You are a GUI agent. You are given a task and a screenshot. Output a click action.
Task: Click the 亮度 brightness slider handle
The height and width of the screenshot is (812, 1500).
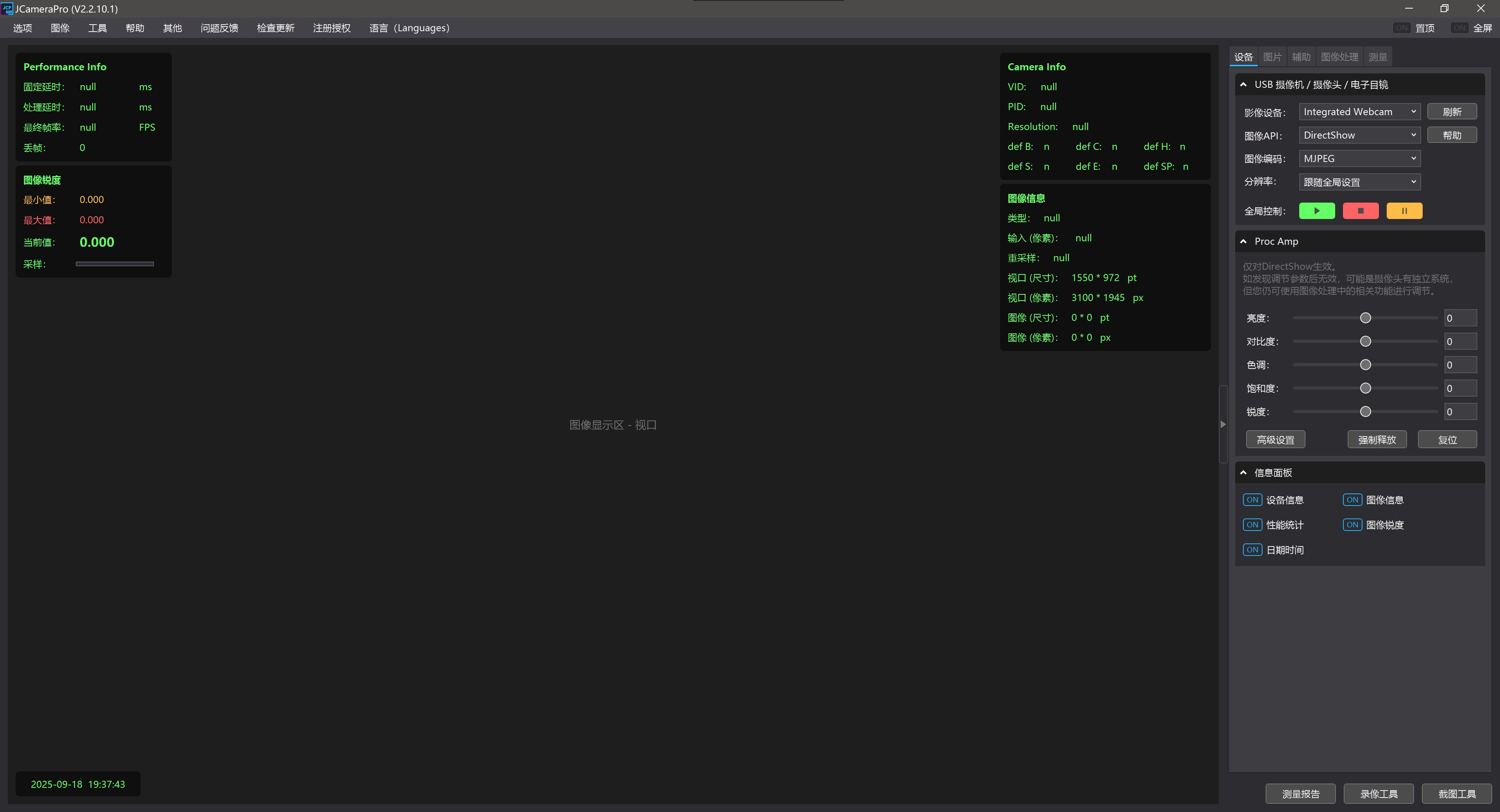(x=1365, y=318)
